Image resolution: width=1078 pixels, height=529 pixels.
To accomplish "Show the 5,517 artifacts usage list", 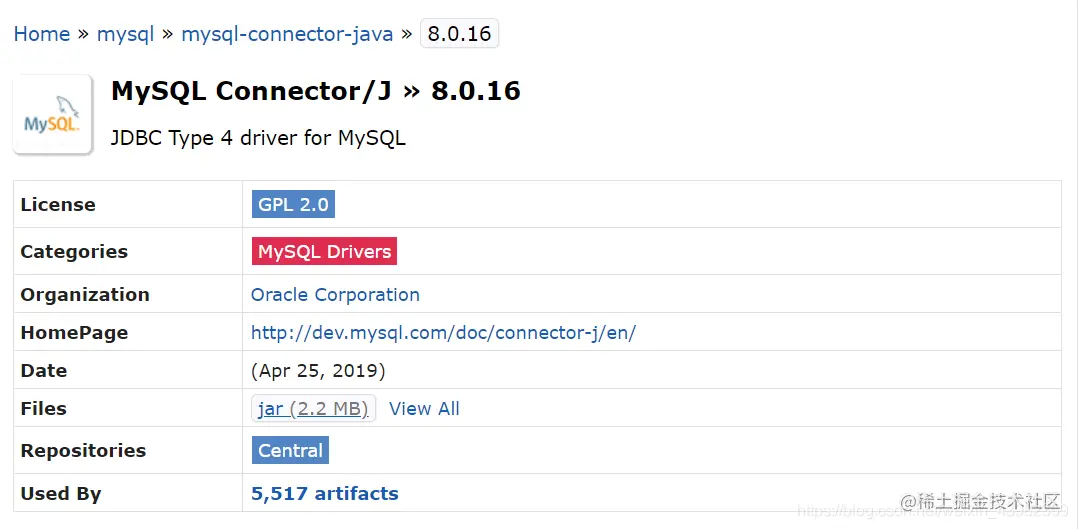I will point(324,494).
